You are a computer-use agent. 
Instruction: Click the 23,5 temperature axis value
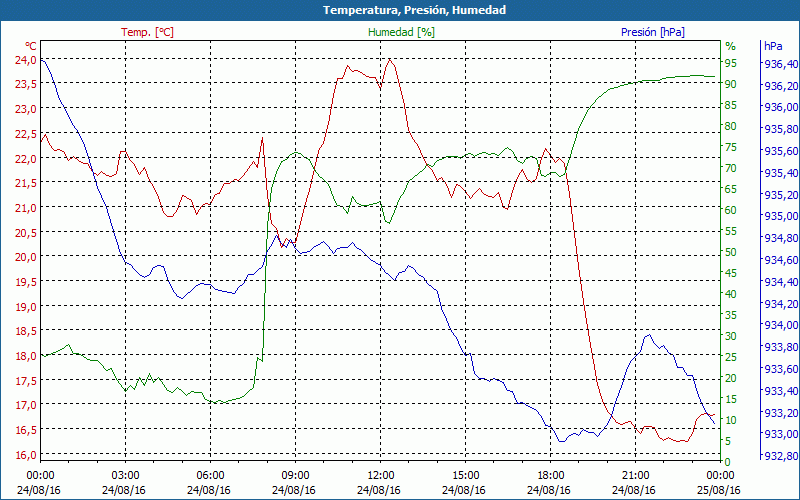(26, 84)
